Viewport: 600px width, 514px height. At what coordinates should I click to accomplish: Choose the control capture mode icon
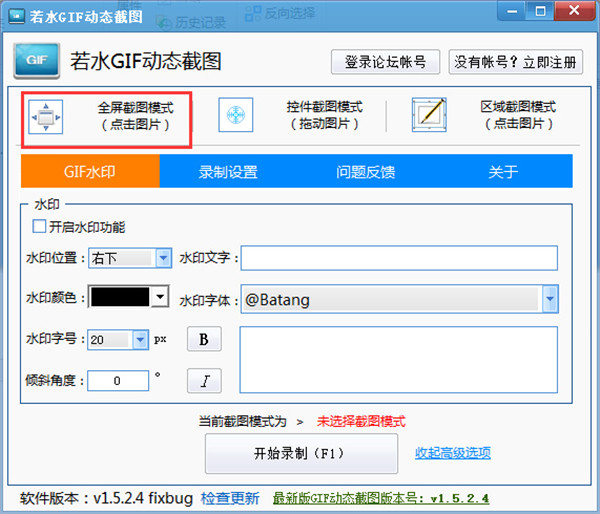click(x=236, y=115)
